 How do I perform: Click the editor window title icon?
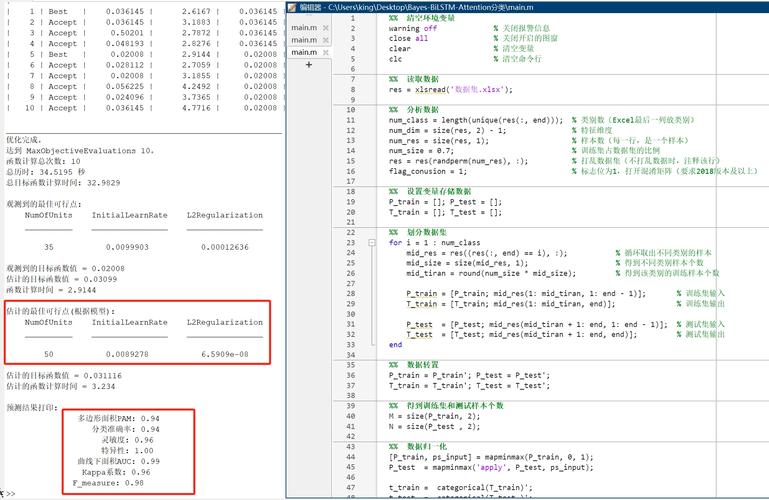click(293, 7)
